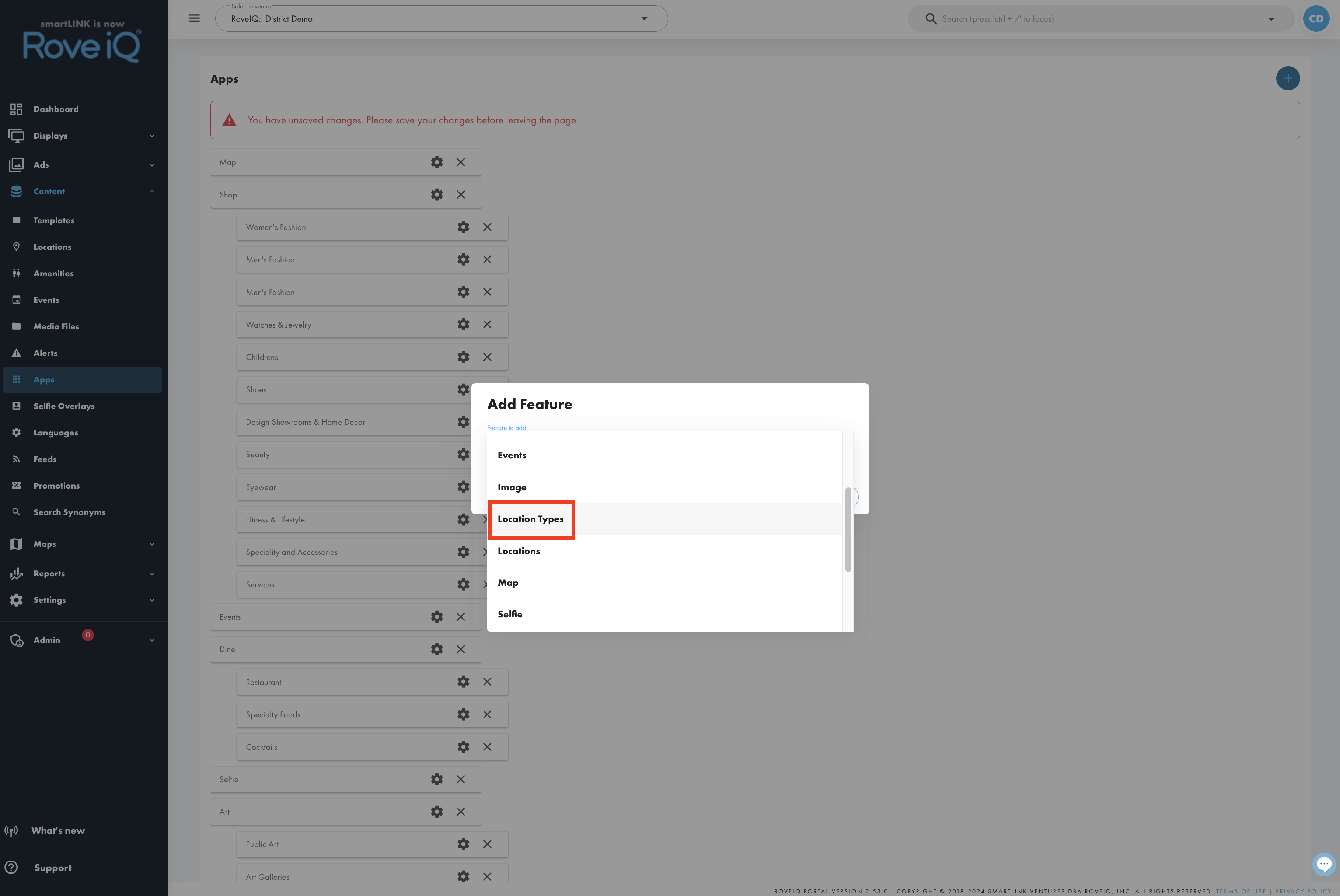
Task: Open gear settings for Eyewear
Action: pyautogui.click(x=463, y=487)
